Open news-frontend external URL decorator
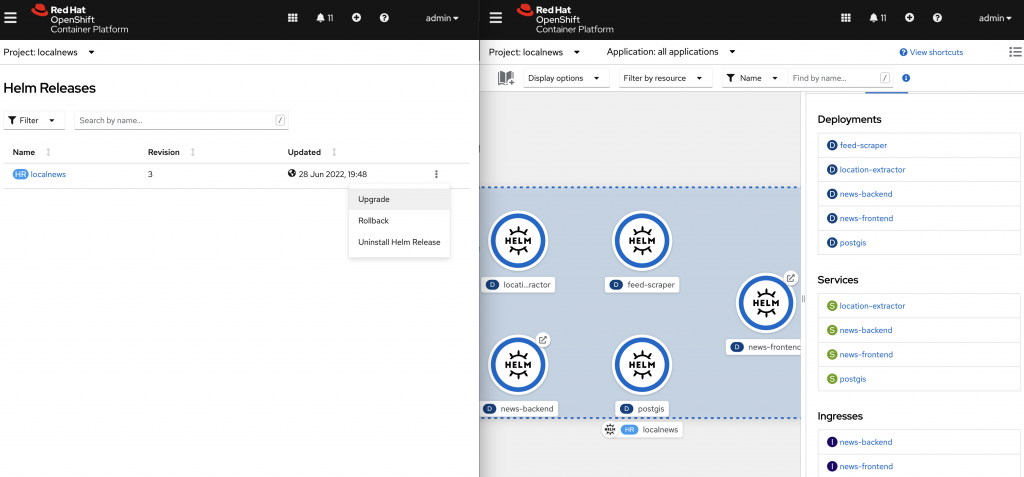Screen dimensions: 1024x477 [x=790, y=278]
